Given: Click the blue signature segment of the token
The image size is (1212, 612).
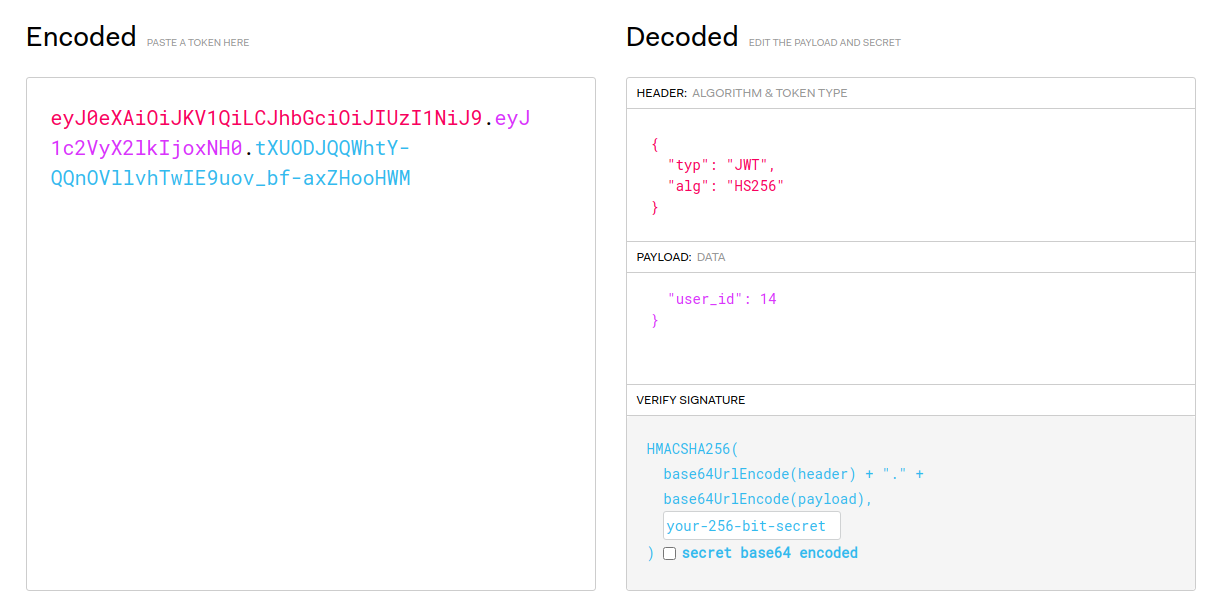Looking at the screenshot, I should [x=231, y=164].
